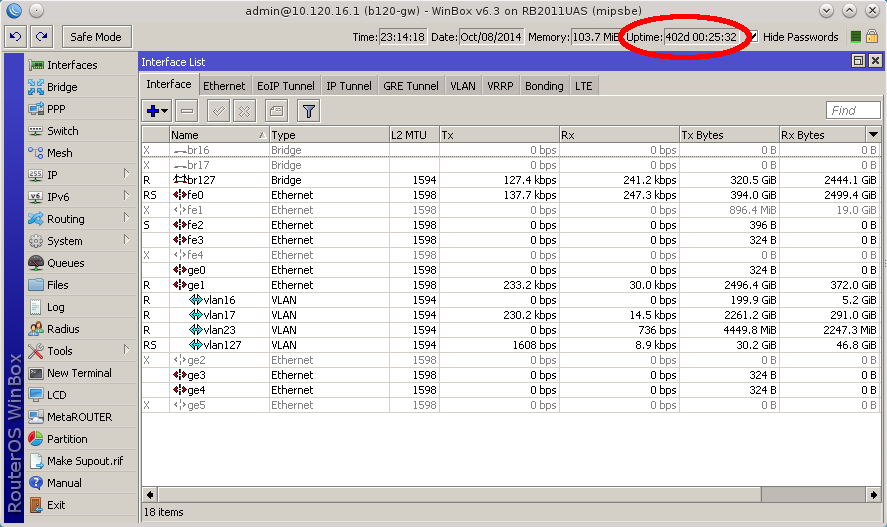Click the horizontal scrollbar left arrow
This screenshot has height=527, width=887.
150,495
